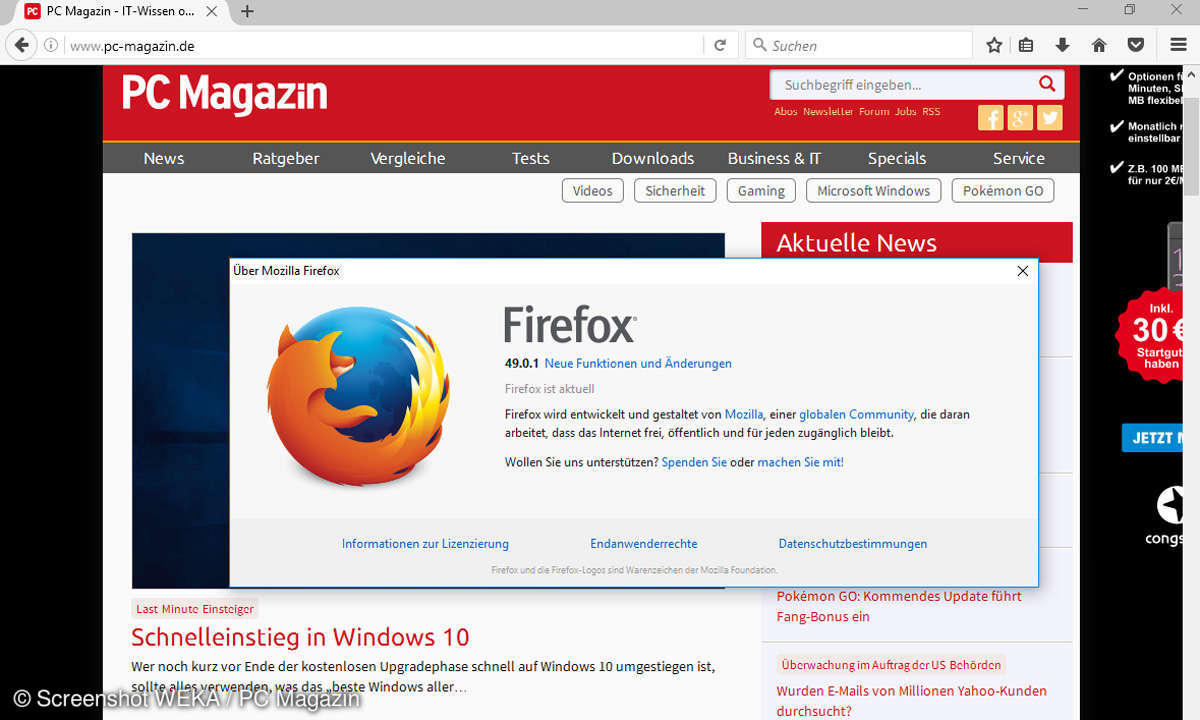This screenshot has height=720, width=1200.
Task: Open the Specials menu item
Action: point(897,158)
